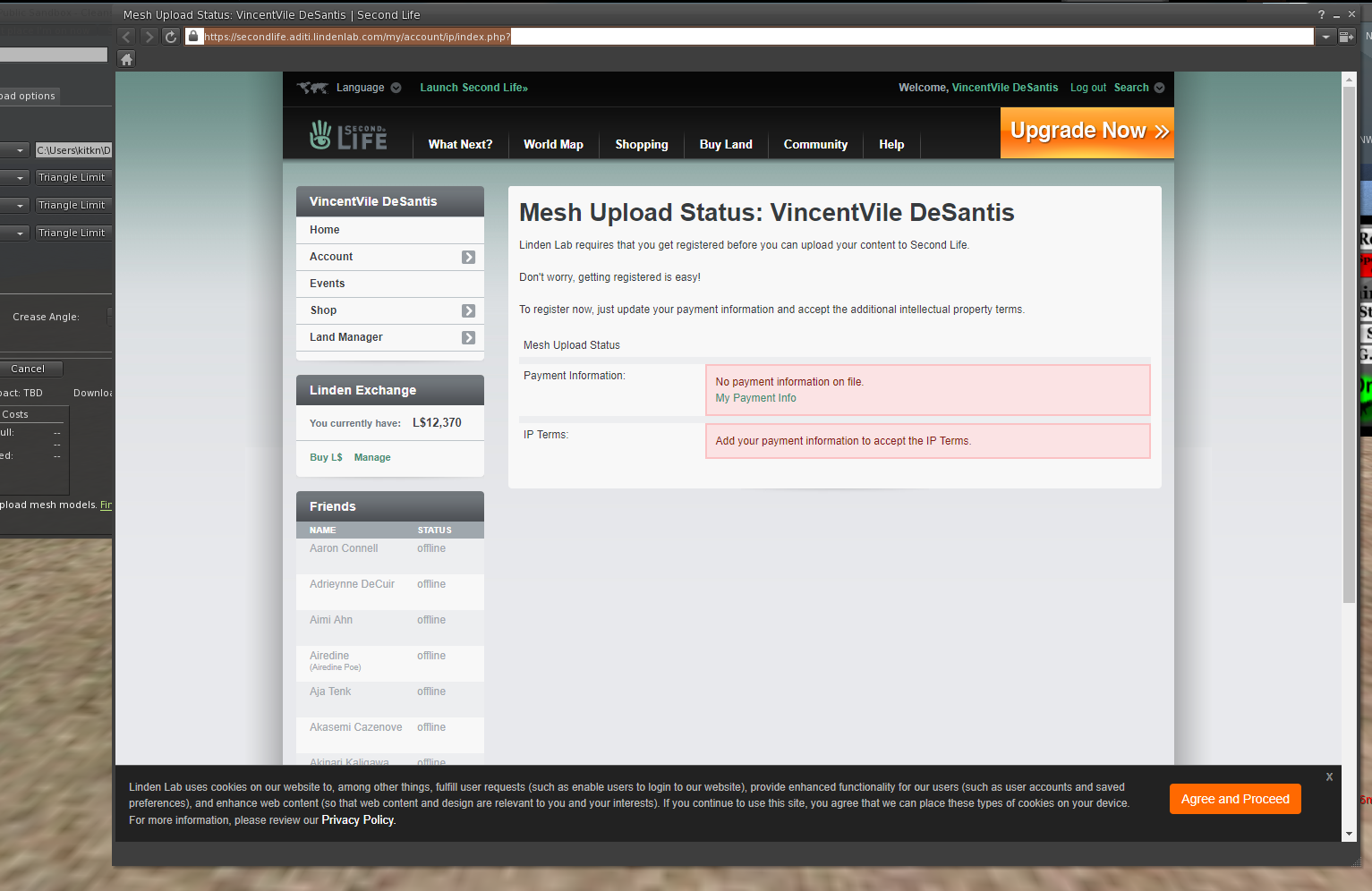Click the Log out link

[x=1088, y=88]
